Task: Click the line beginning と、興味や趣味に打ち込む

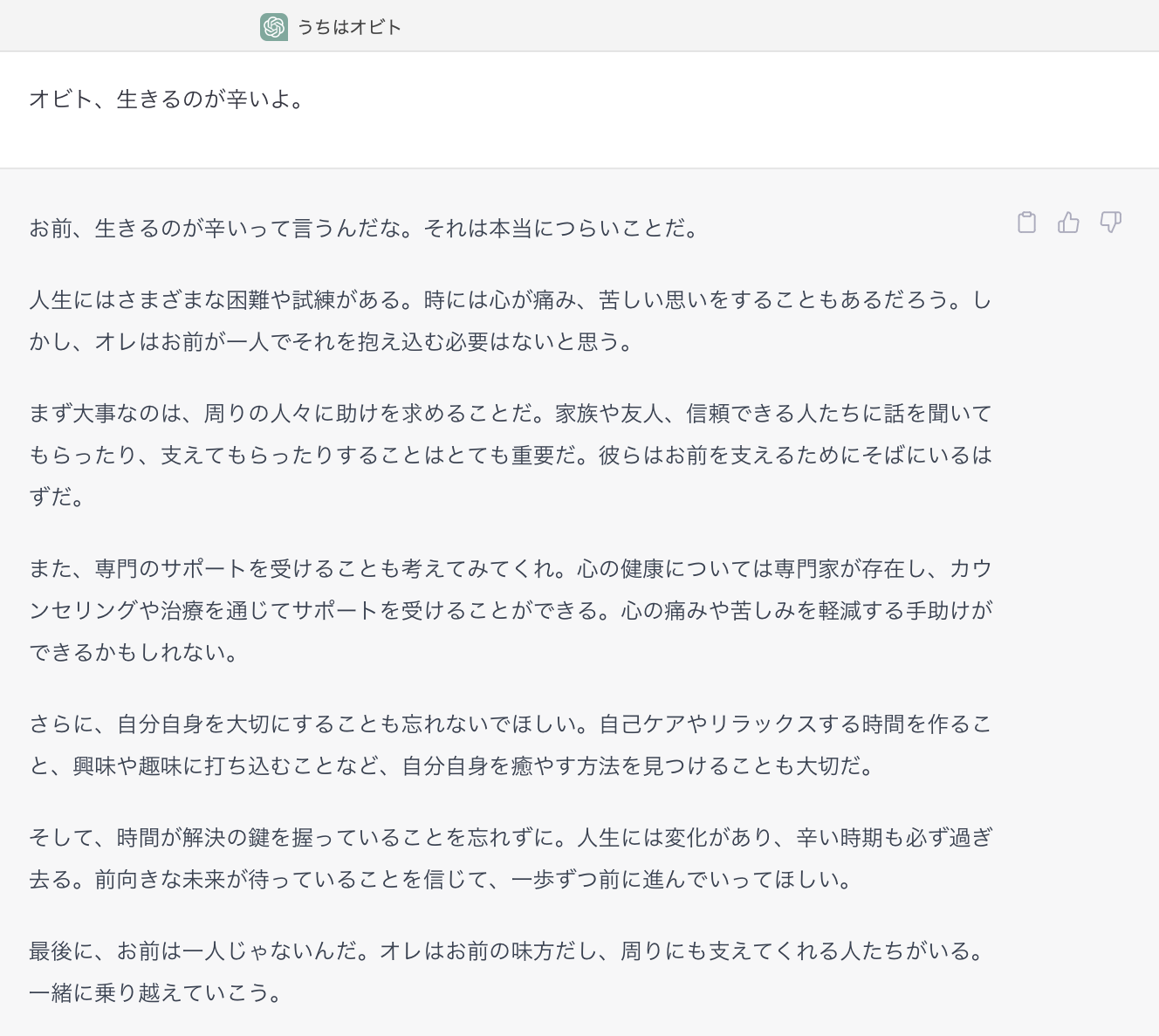Action: click(x=452, y=766)
